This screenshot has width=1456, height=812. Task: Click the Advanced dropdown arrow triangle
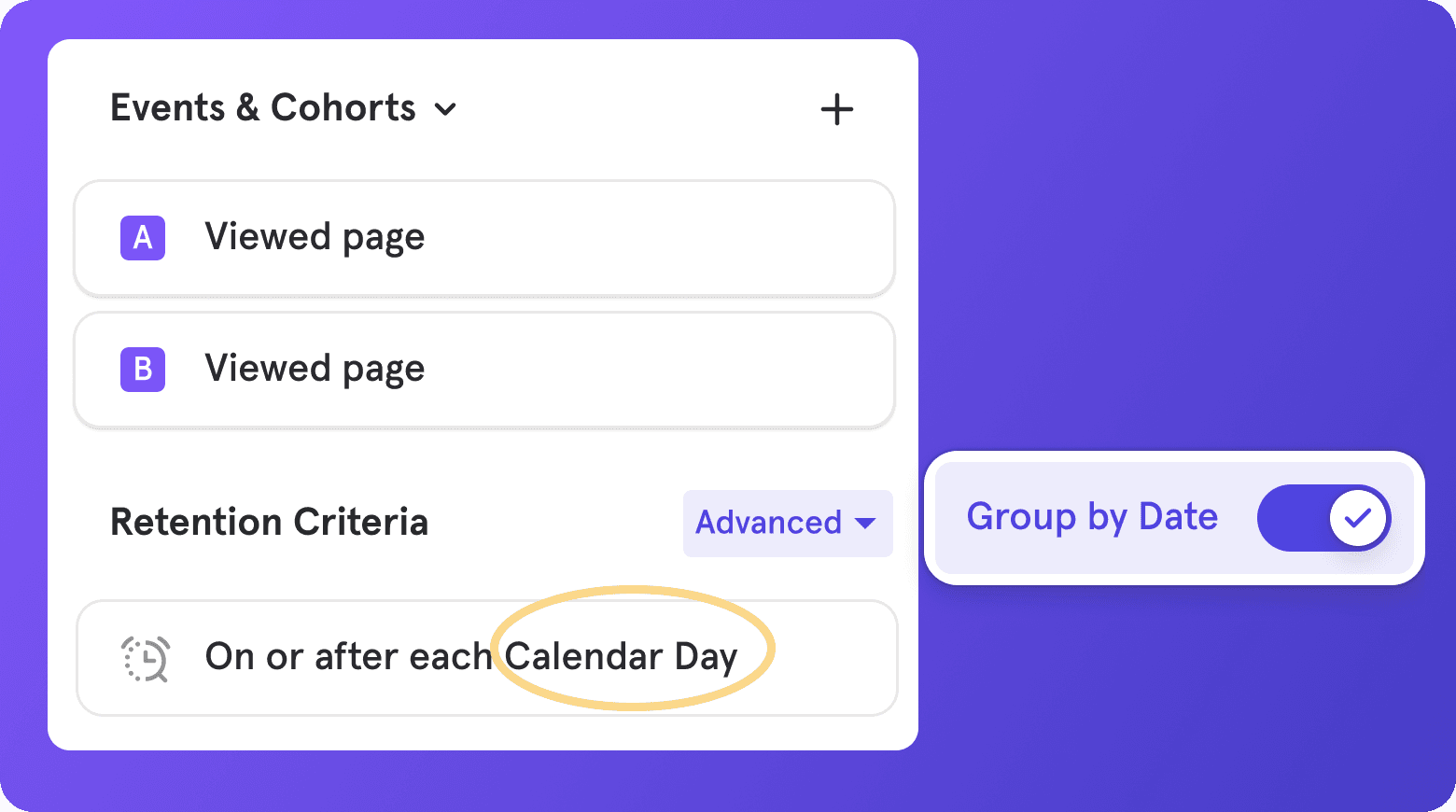pyautogui.click(x=865, y=524)
